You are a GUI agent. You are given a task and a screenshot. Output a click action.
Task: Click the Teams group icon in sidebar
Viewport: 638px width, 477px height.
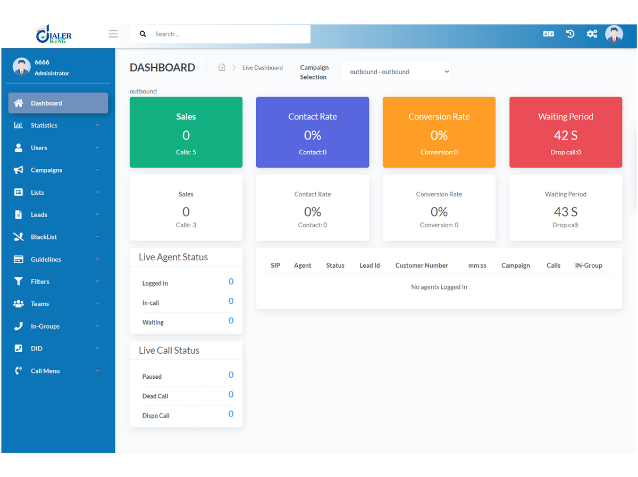click(18, 304)
